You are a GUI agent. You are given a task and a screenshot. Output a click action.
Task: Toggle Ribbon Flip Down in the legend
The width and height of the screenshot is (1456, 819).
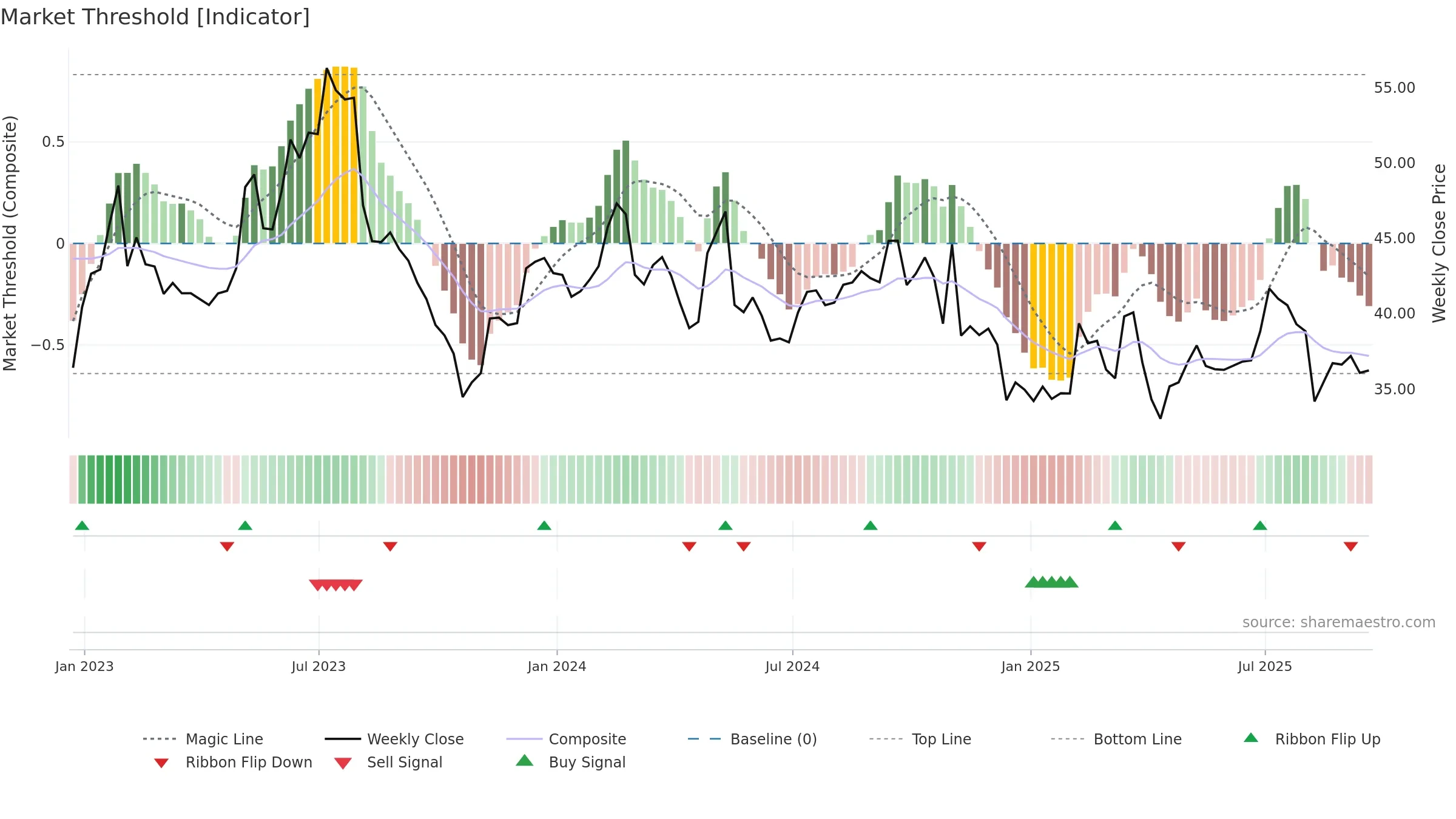coord(232,762)
